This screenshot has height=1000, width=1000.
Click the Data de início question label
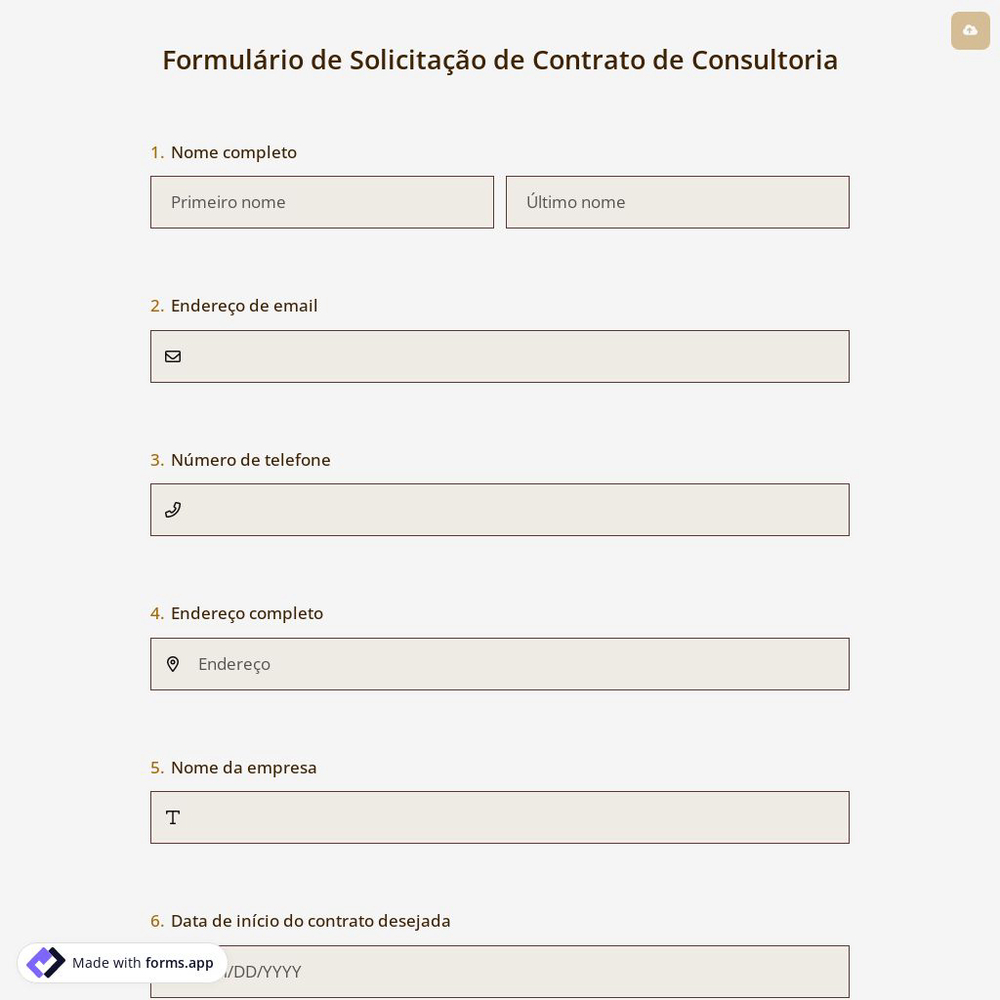coord(310,920)
